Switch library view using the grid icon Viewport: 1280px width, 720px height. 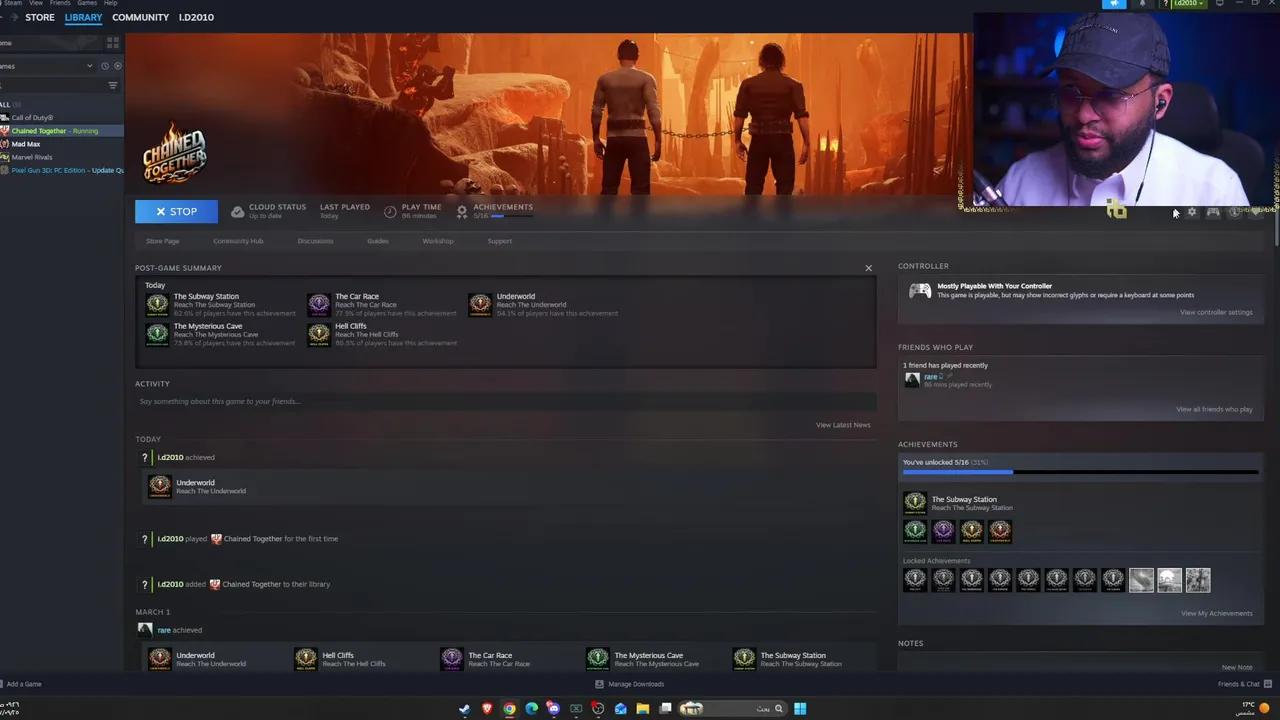tap(113, 43)
